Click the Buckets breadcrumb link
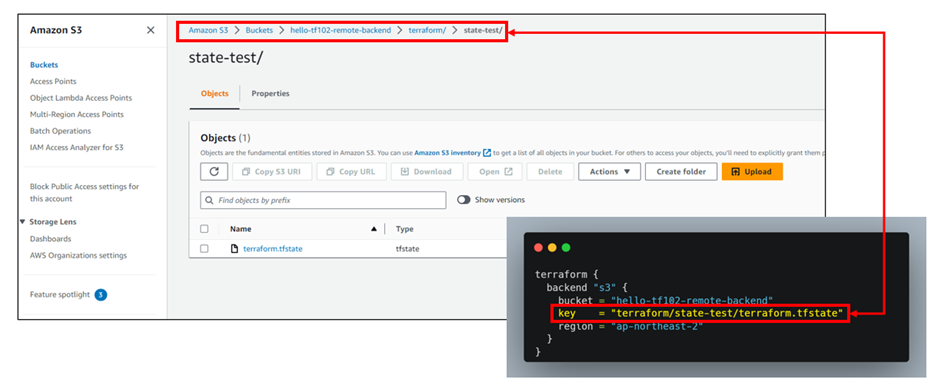Screen dimensions: 941x386 [x=259, y=29]
